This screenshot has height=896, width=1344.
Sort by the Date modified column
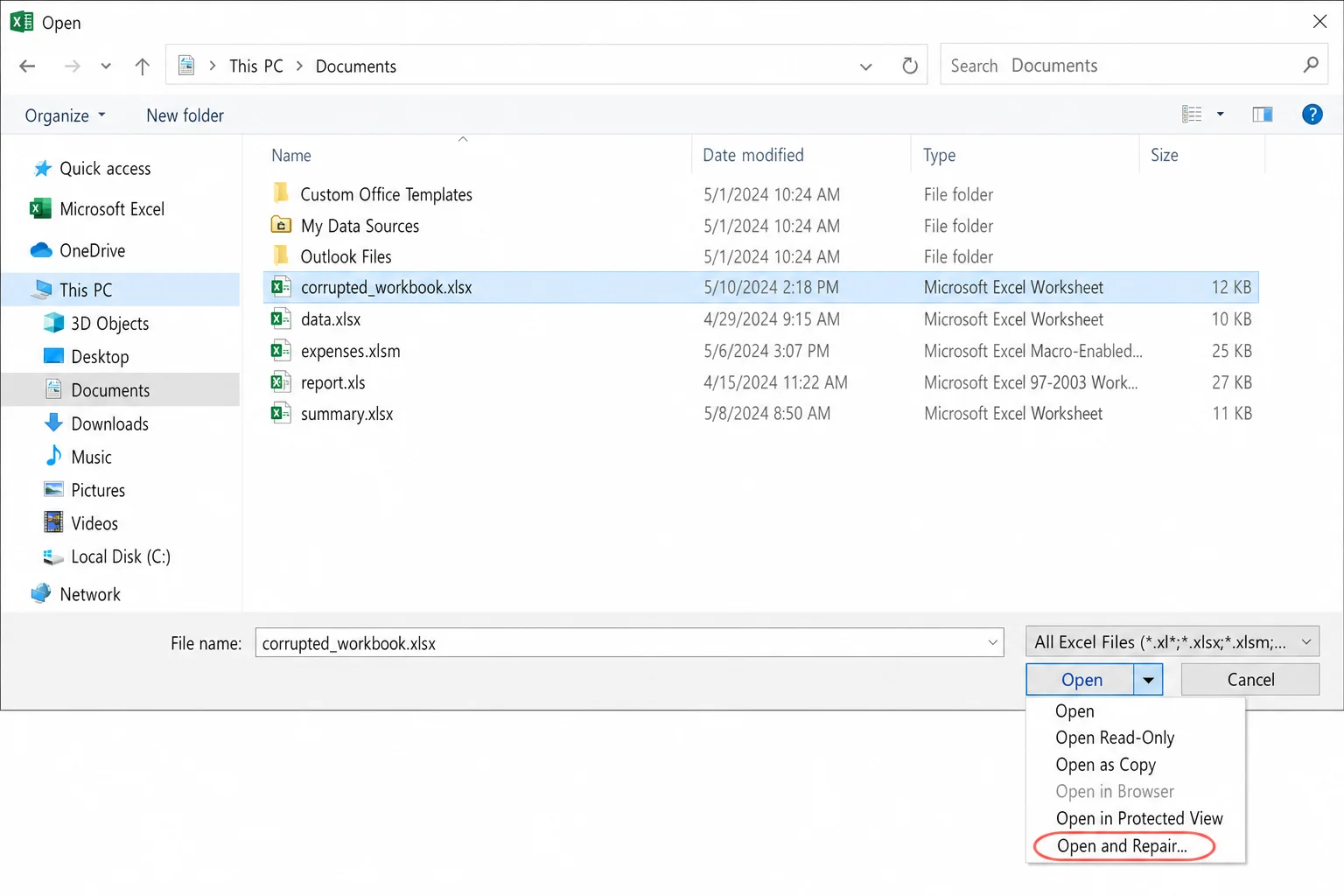click(753, 155)
